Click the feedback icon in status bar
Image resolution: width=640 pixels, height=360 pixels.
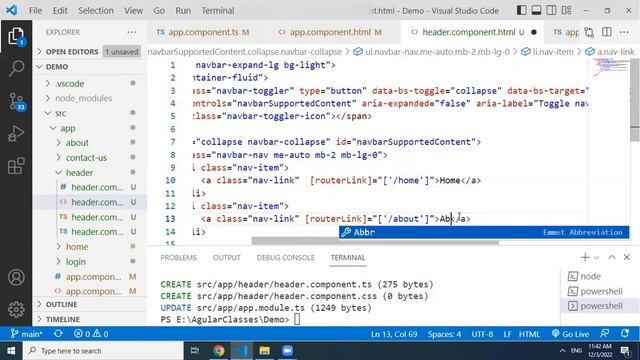604,334
